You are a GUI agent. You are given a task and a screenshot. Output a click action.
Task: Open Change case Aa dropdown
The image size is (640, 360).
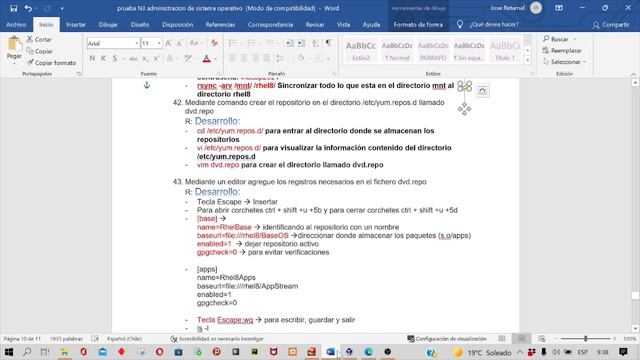click(x=195, y=43)
